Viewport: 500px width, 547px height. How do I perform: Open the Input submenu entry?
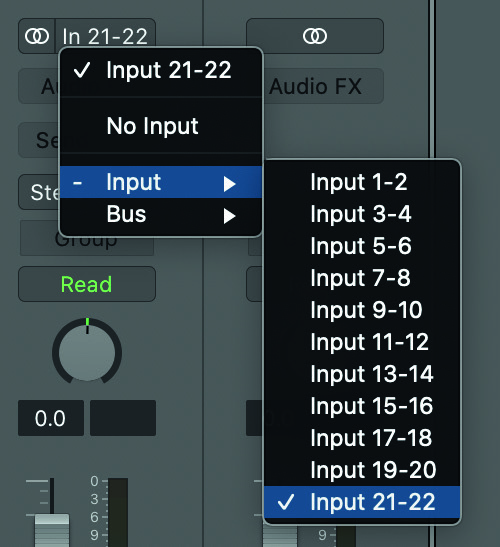point(161,182)
